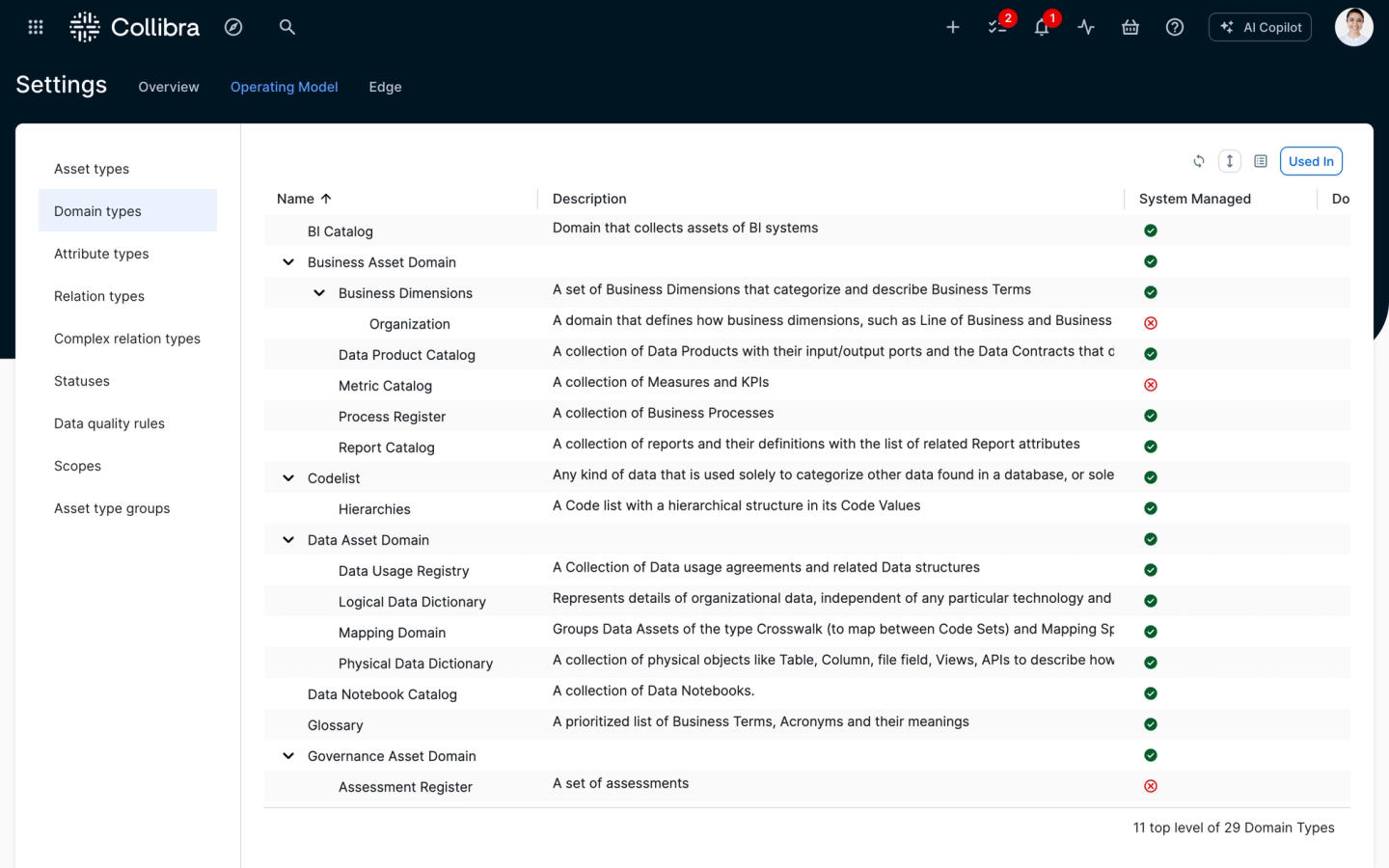The height and width of the screenshot is (868, 1389).
Task: Open the tasks checklist icon
Action: click(997, 27)
